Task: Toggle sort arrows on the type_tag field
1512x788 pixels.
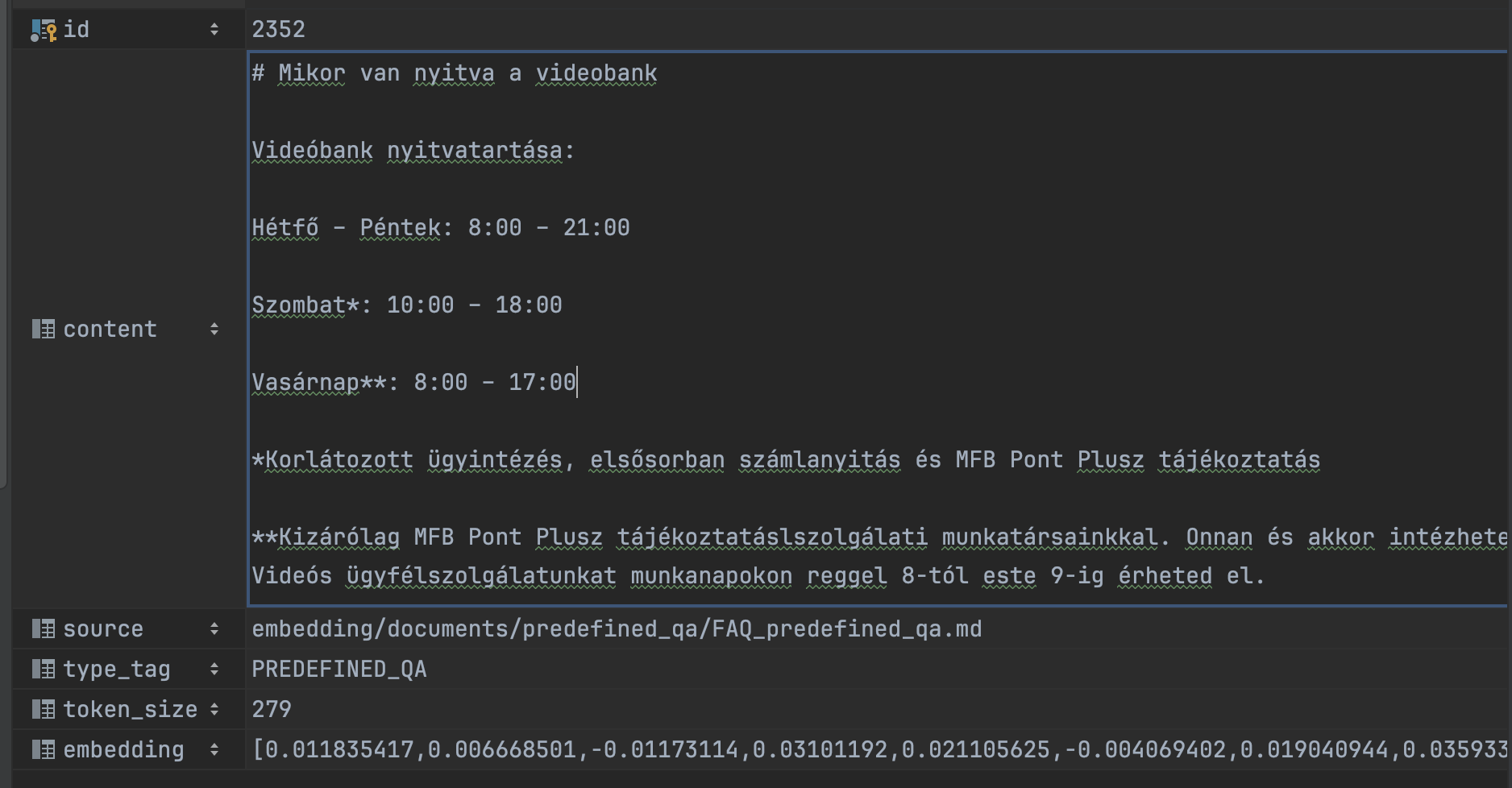Action: click(x=214, y=669)
